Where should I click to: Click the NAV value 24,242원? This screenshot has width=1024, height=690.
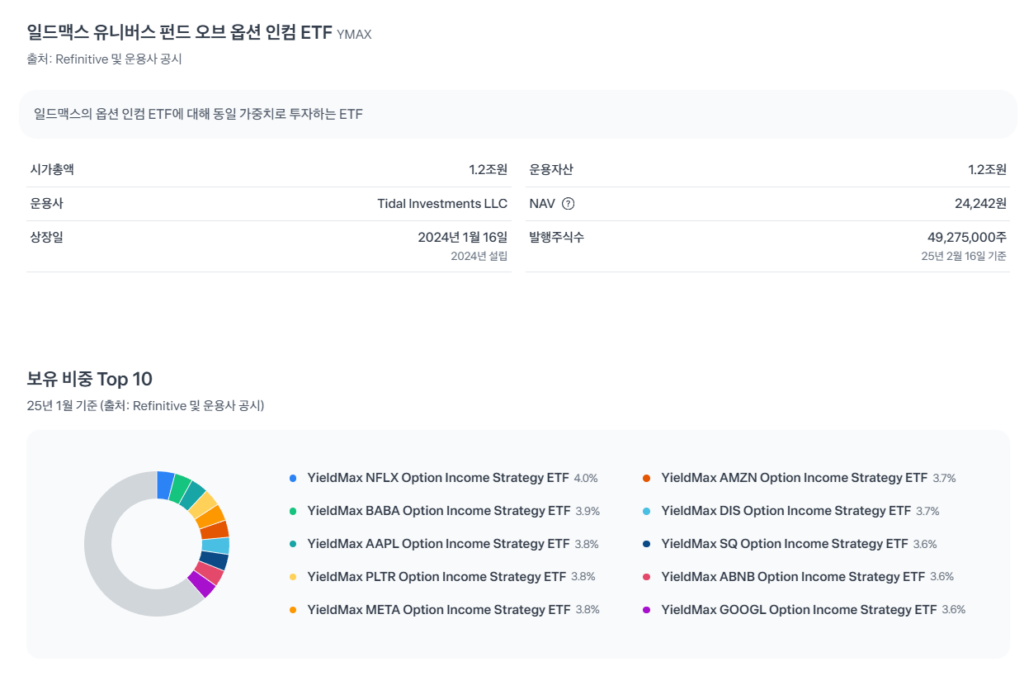point(980,204)
